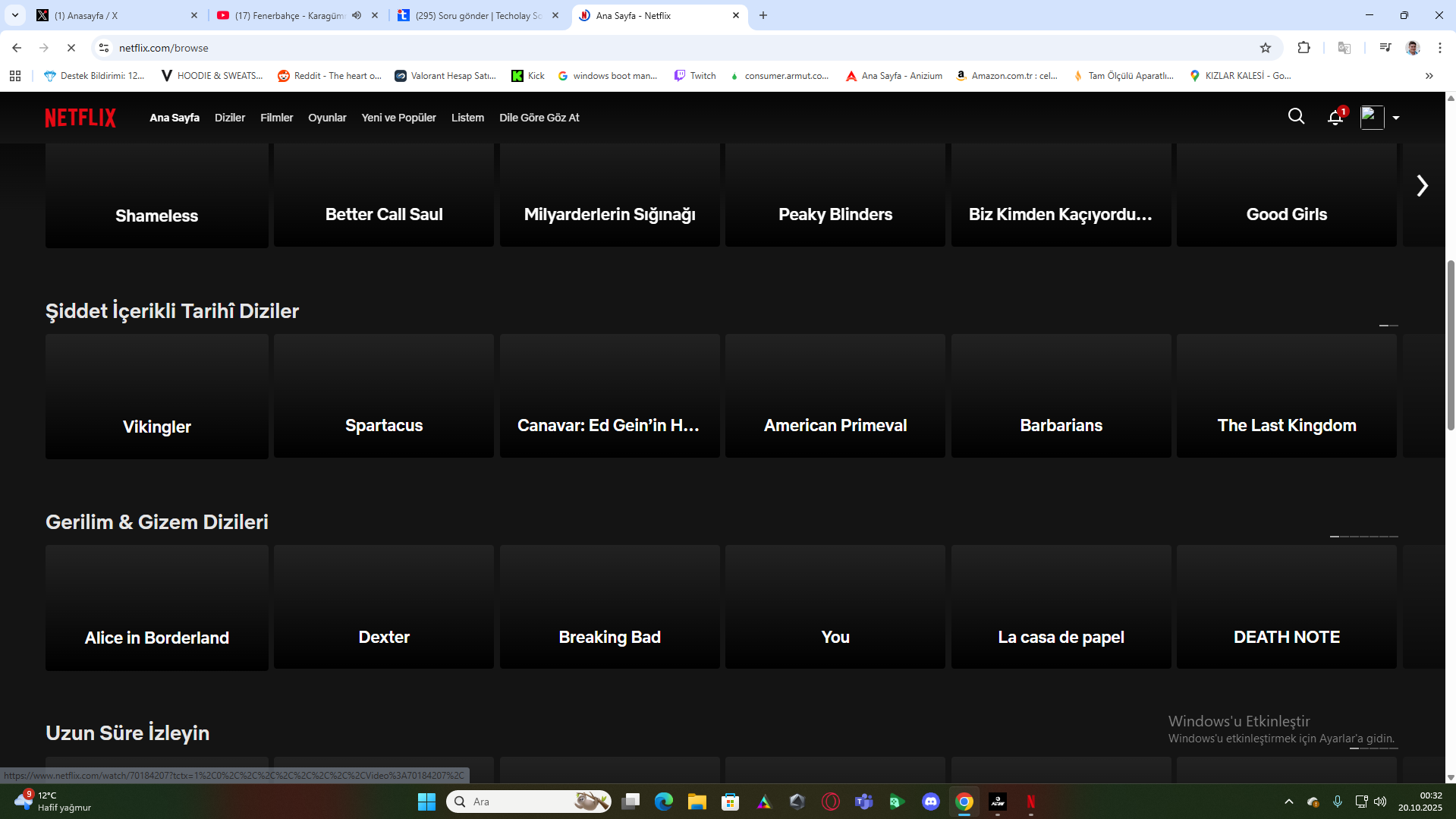Open Alice in Borderland card

(157, 607)
